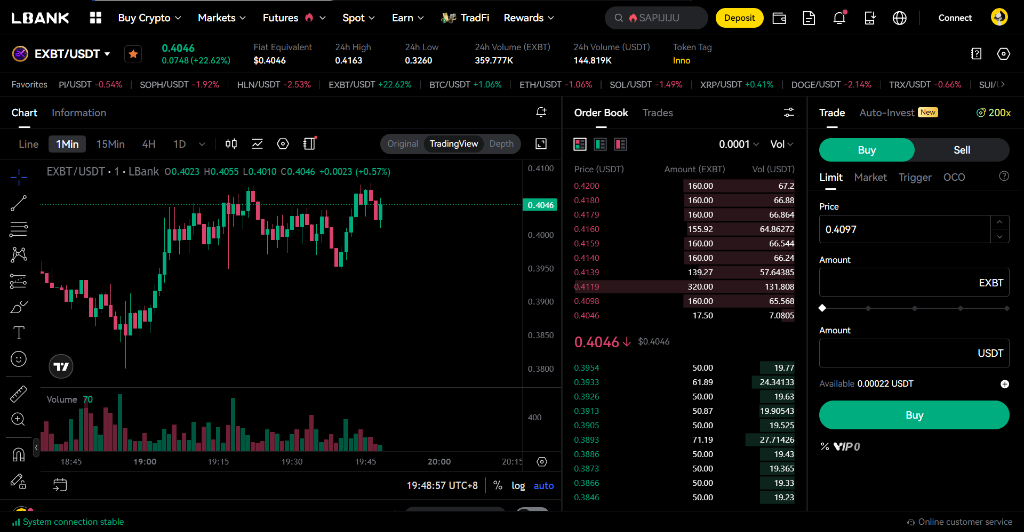Show asks only order book view

620,144
